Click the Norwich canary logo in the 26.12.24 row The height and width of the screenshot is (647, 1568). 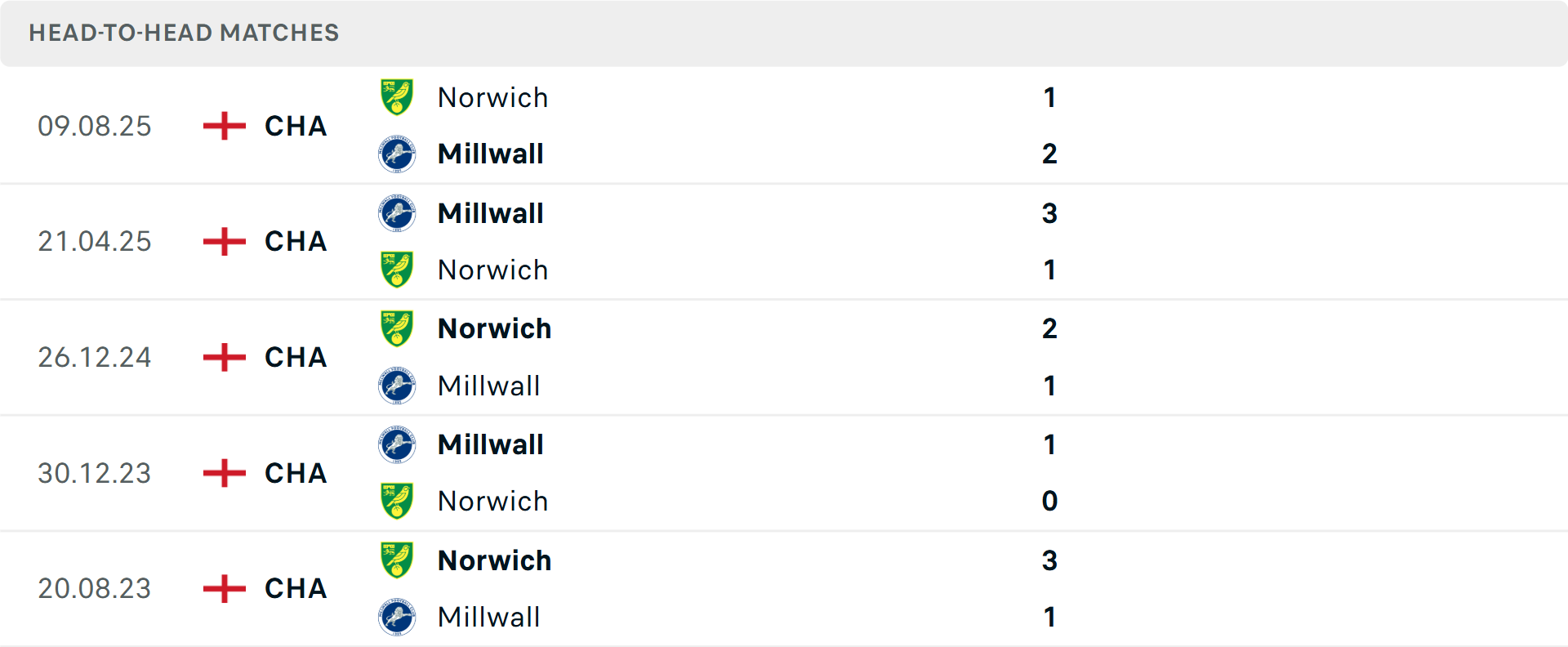(398, 328)
